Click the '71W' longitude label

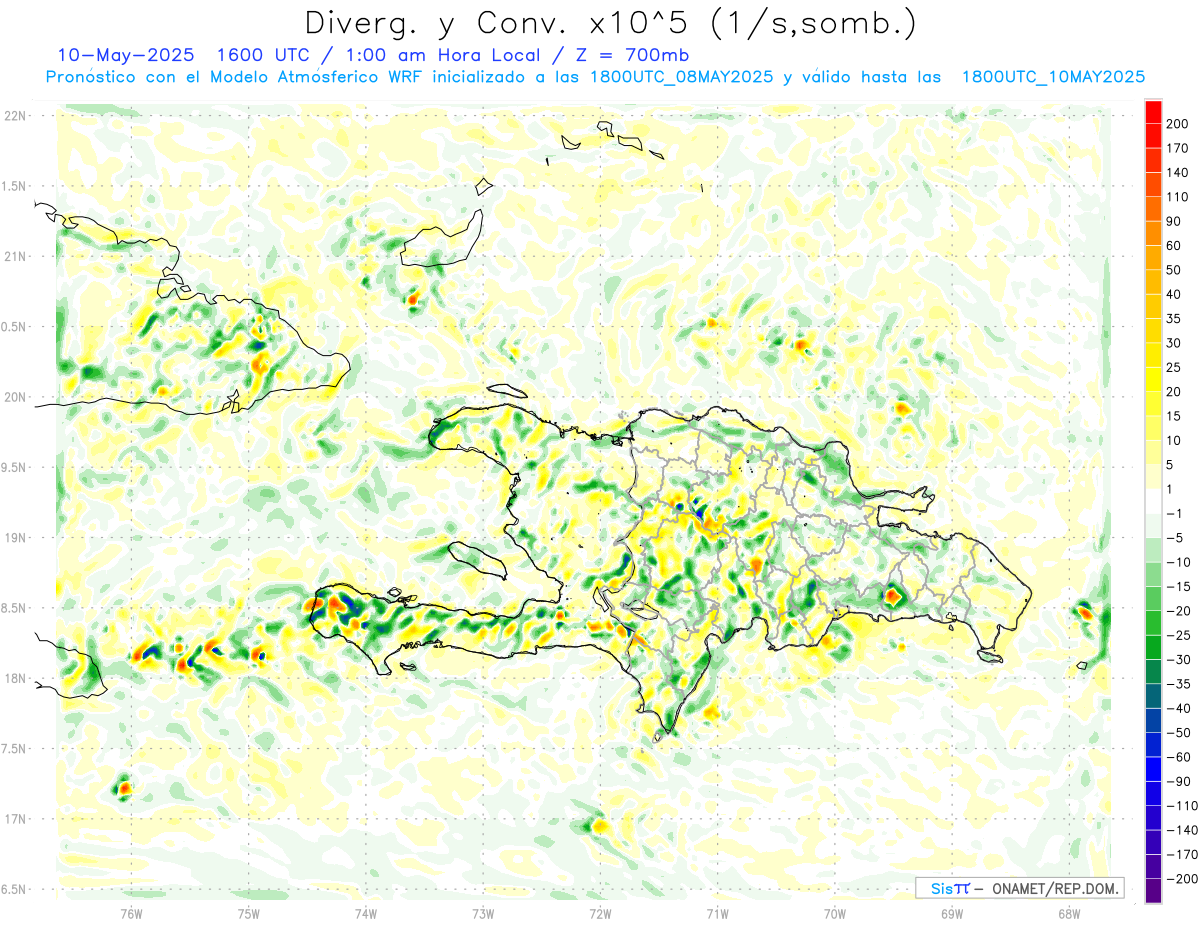coord(717,912)
